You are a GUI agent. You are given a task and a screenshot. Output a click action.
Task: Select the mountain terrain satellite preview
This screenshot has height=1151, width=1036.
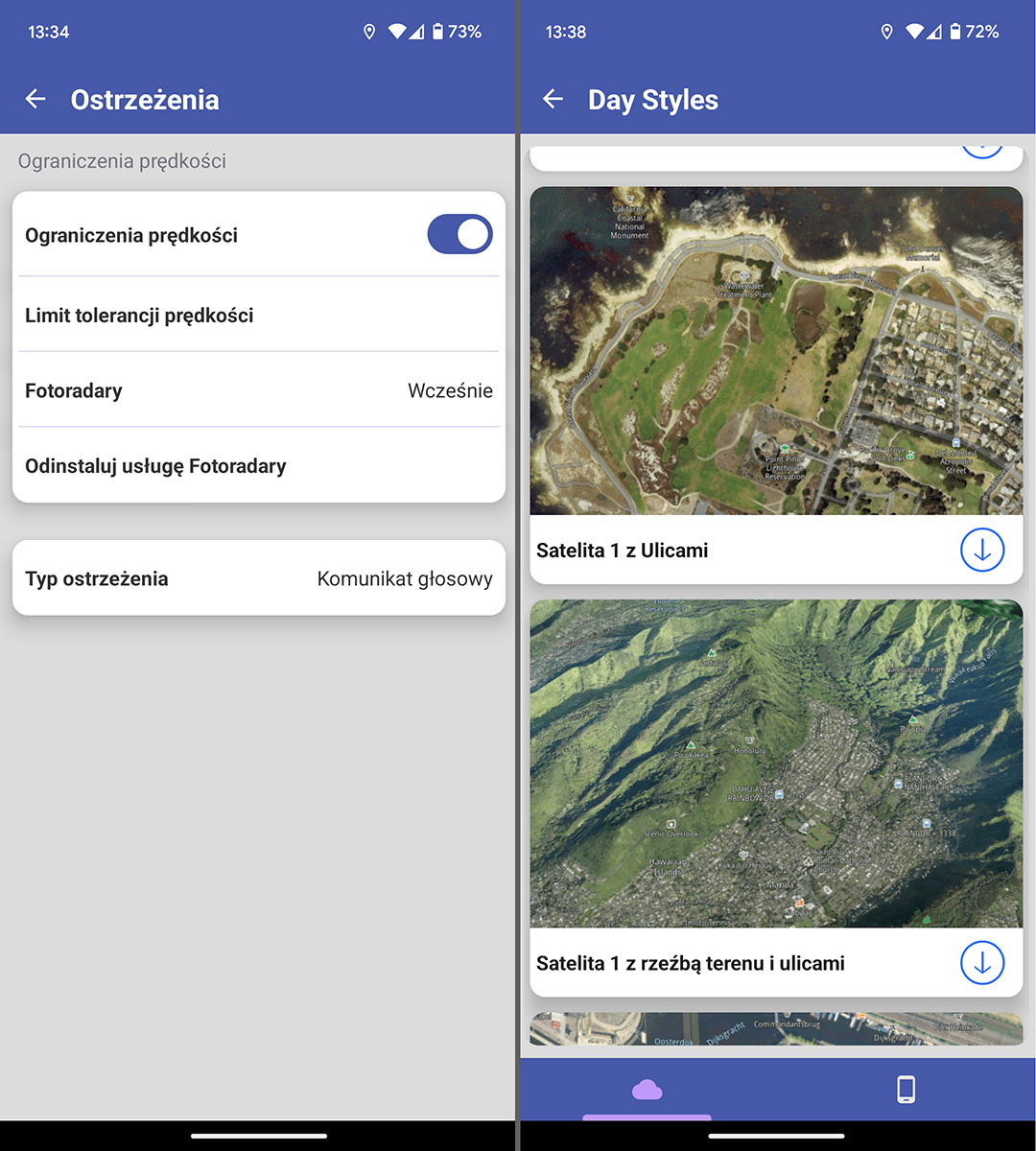[776, 763]
